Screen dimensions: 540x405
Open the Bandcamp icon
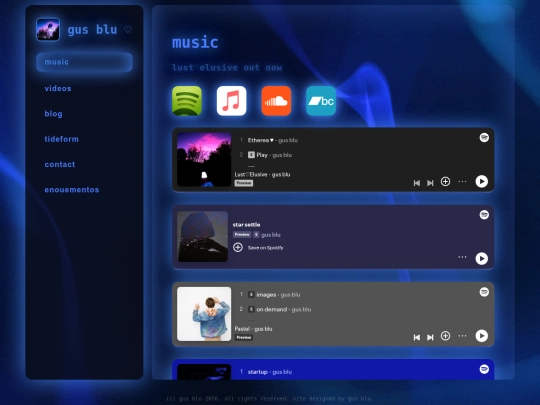321,101
